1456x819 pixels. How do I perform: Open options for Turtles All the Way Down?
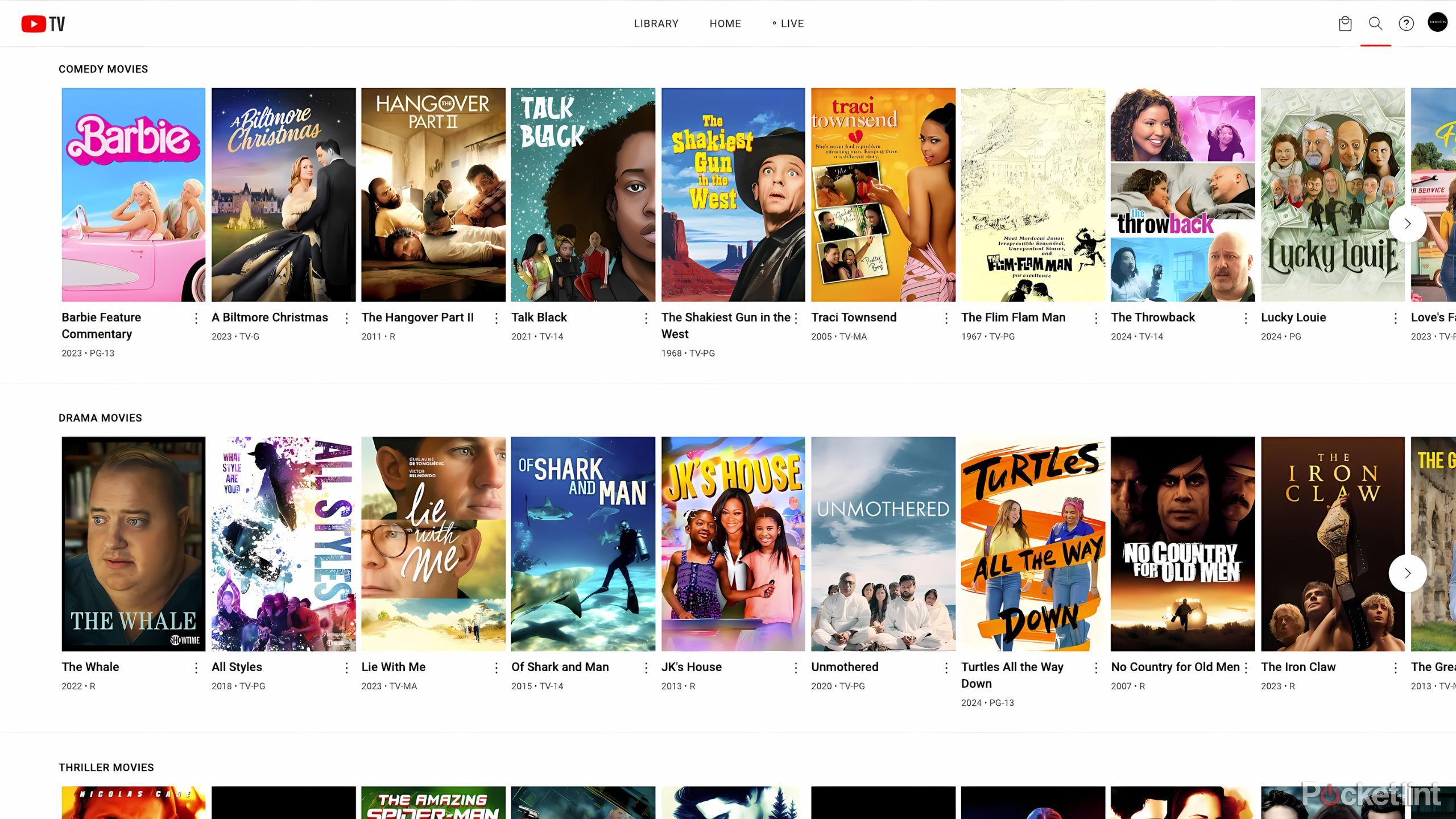point(1095,667)
